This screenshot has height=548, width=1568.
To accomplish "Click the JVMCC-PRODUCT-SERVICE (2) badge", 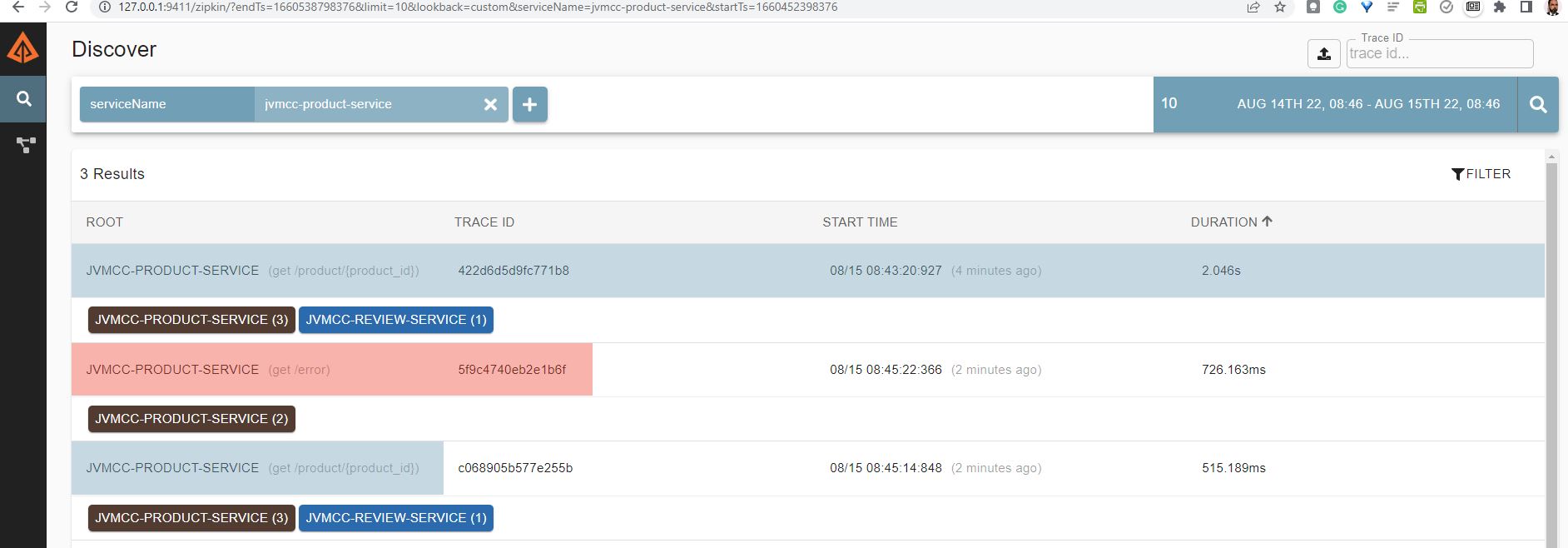I will [191, 419].
